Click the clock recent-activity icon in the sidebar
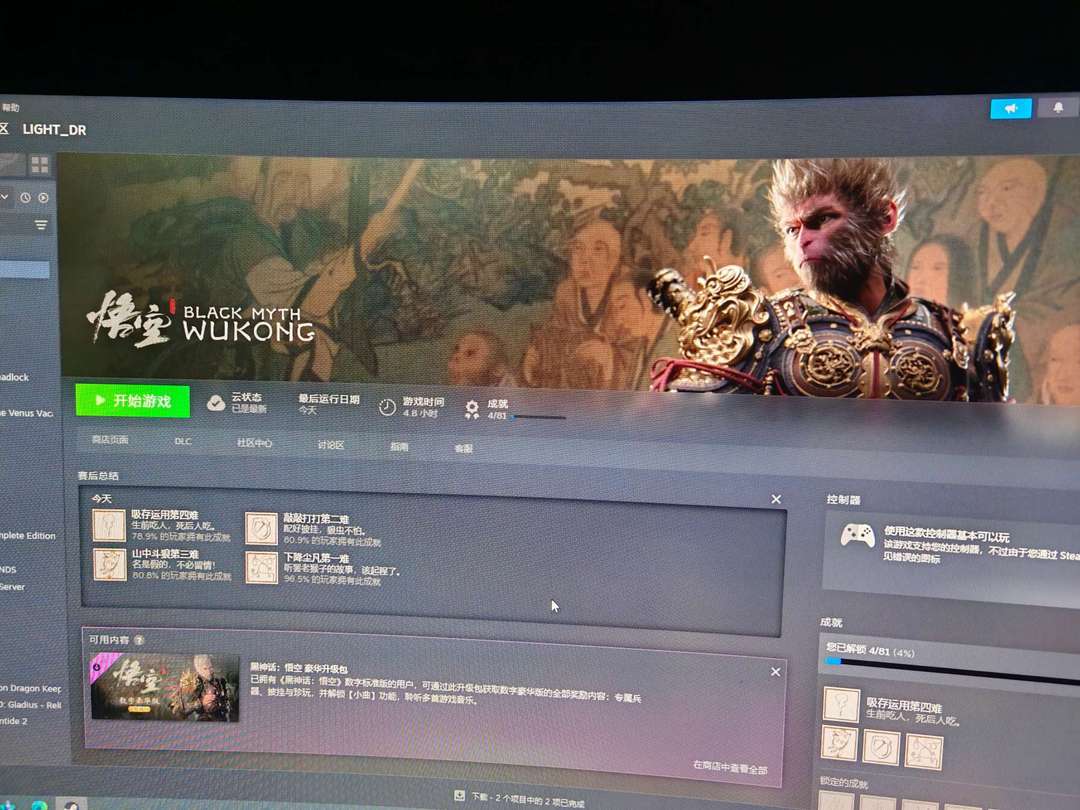Screen dimensions: 1080x810 coord(25,198)
